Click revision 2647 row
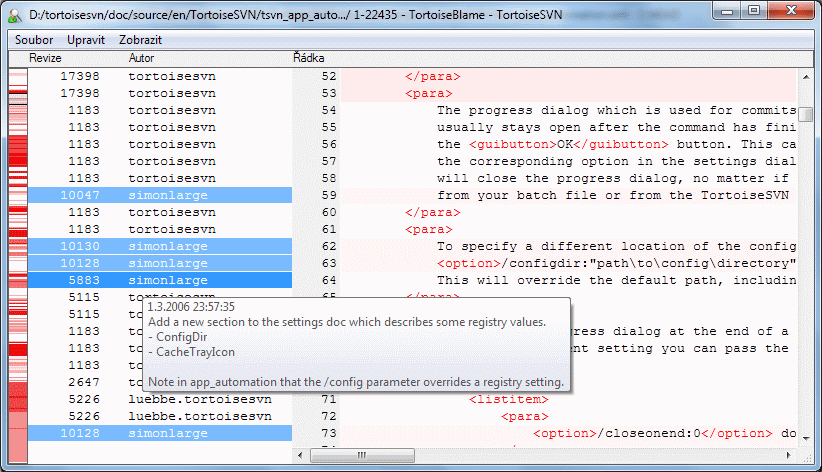 pos(84,382)
